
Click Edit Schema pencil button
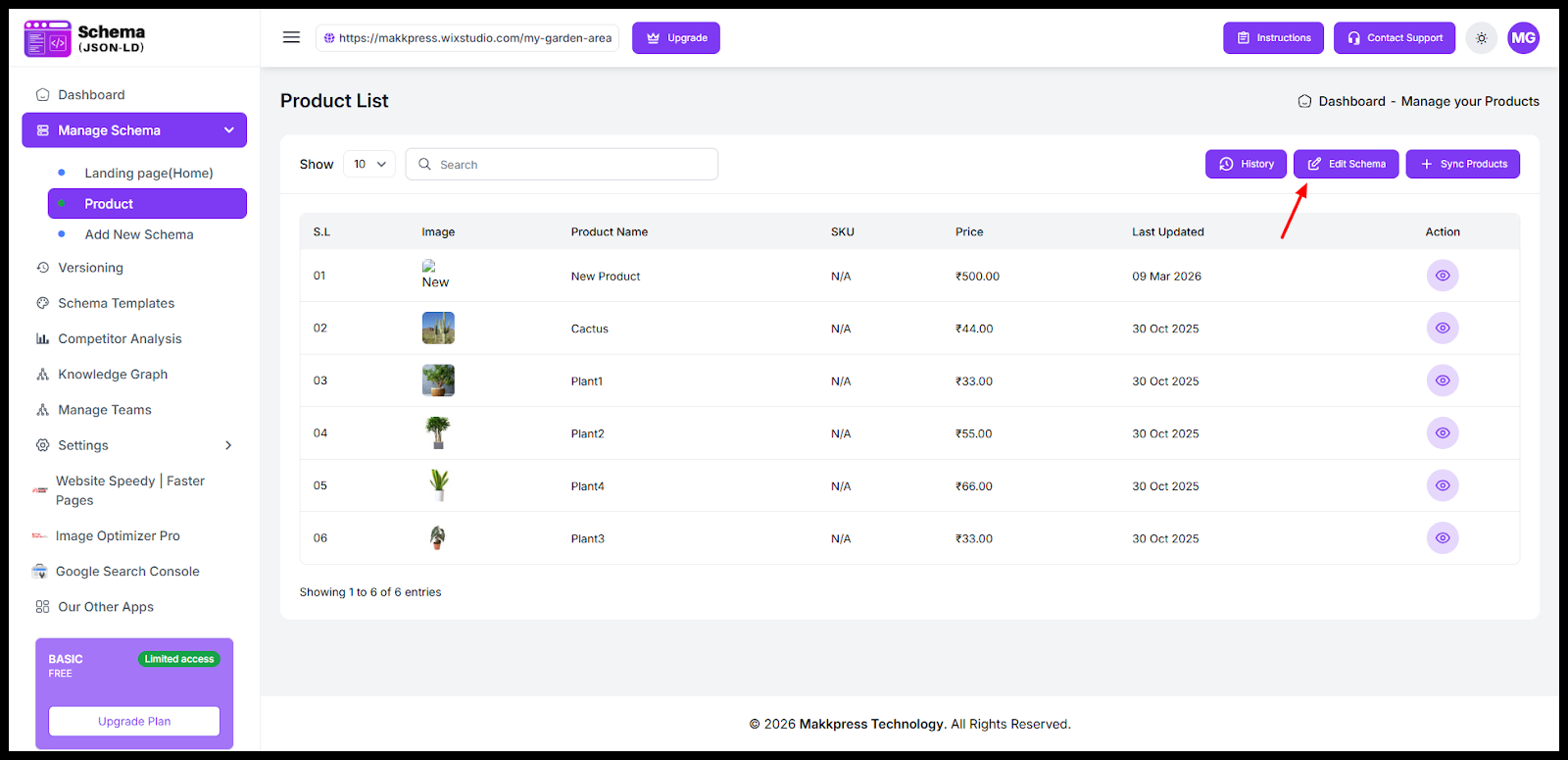(1346, 164)
